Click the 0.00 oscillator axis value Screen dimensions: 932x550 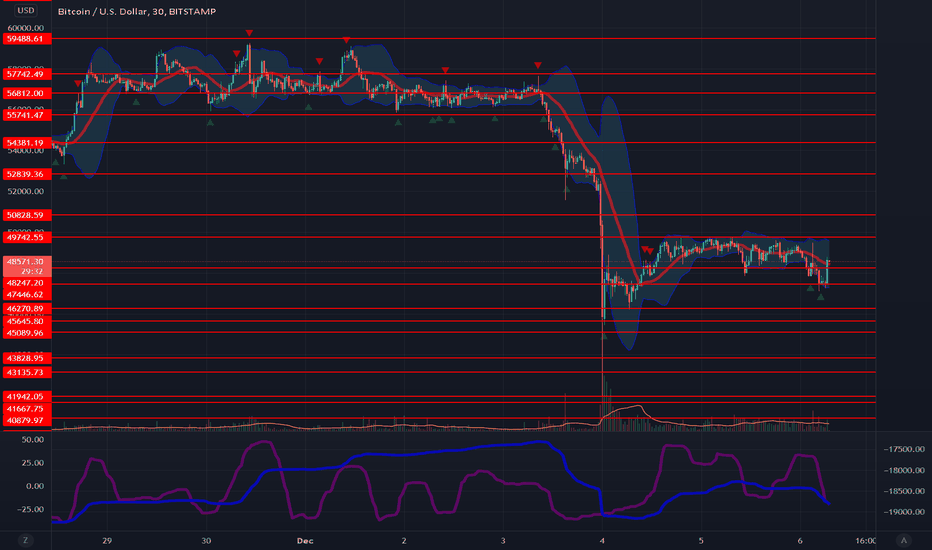tap(35, 486)
